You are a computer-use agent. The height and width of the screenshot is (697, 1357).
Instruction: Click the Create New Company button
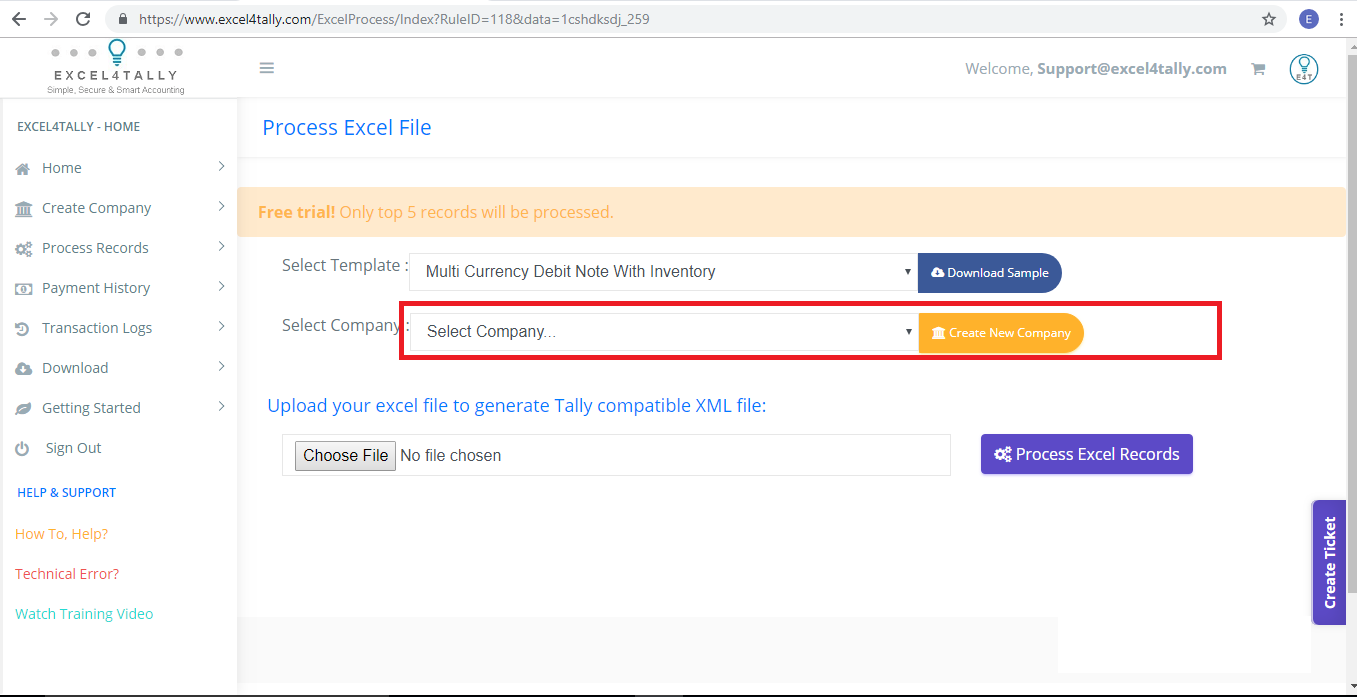tap(1001, 333)
